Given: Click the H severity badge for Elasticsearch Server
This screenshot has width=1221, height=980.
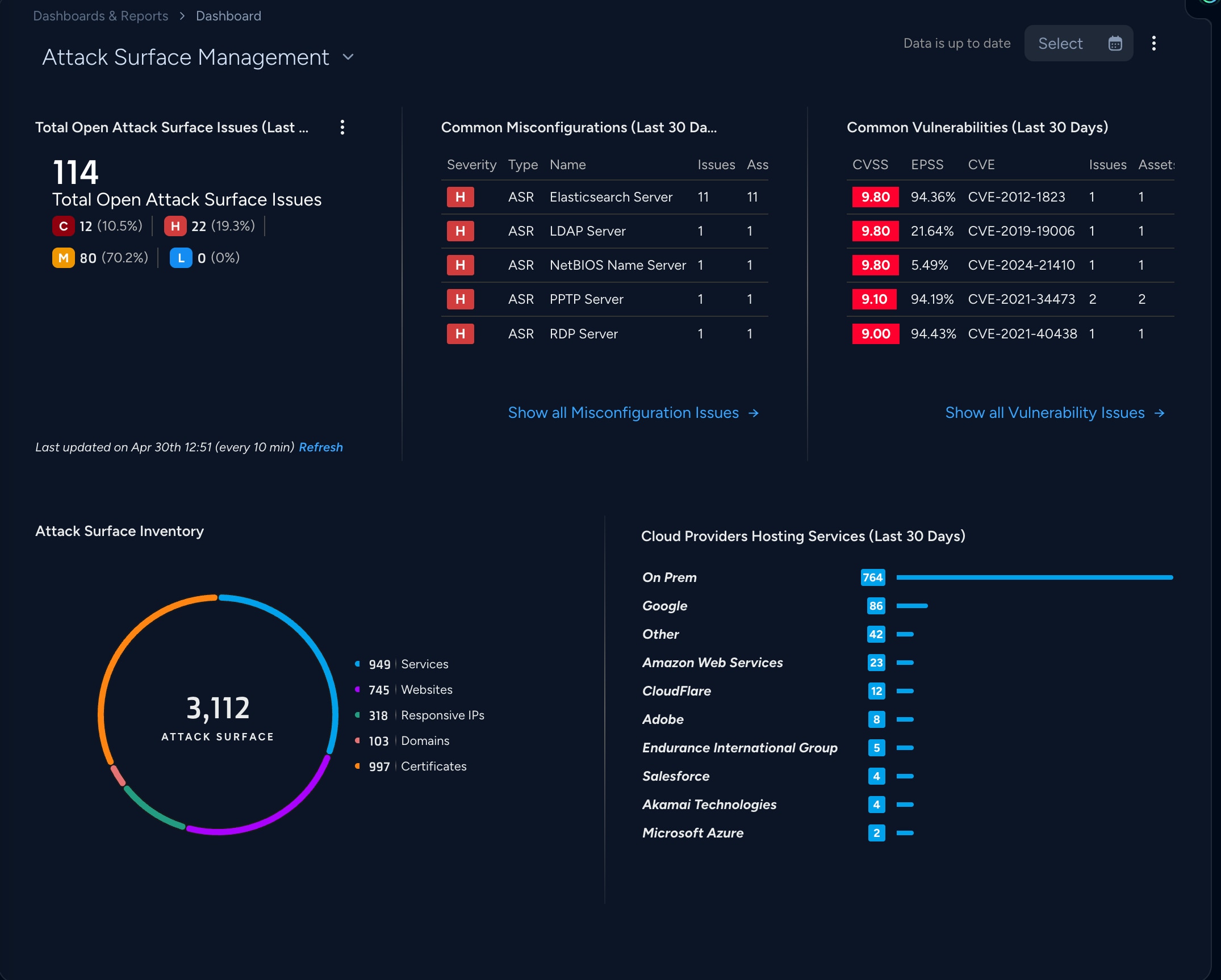Looking at the screenshot, I should [x=461, y=197].
